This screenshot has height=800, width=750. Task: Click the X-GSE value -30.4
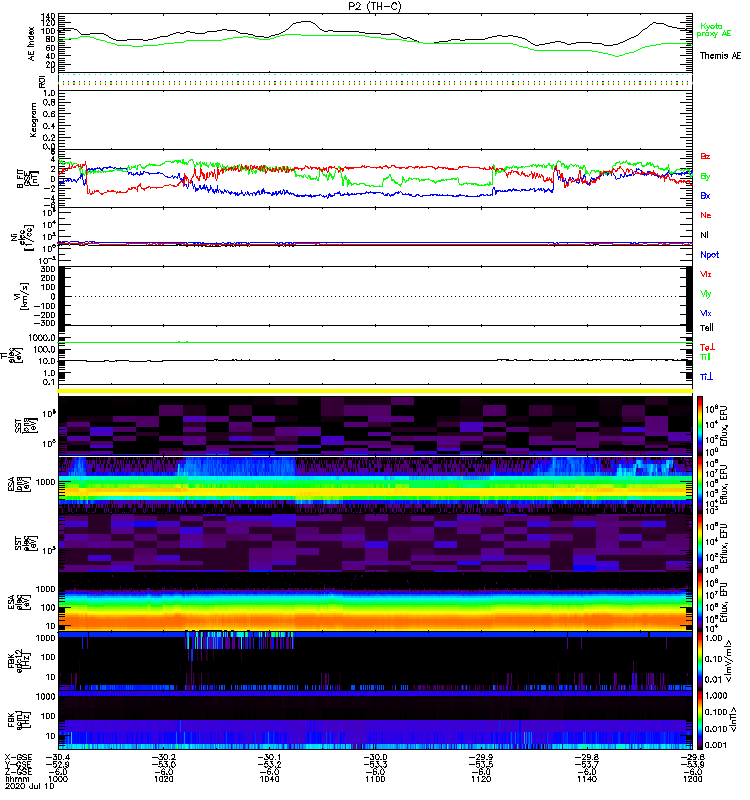[57, 757]
